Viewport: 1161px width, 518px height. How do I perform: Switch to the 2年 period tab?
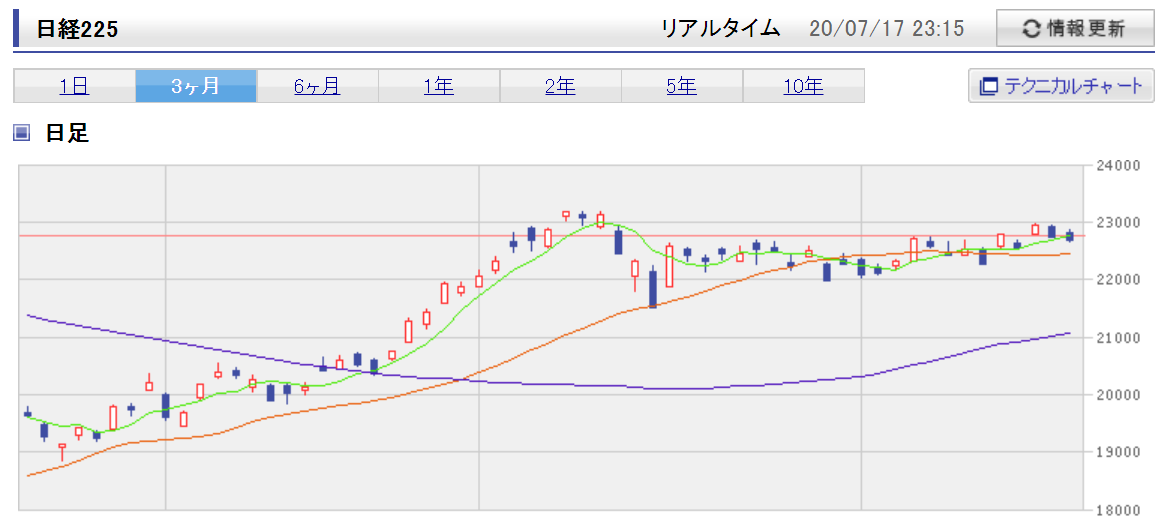tap(560, 86)
